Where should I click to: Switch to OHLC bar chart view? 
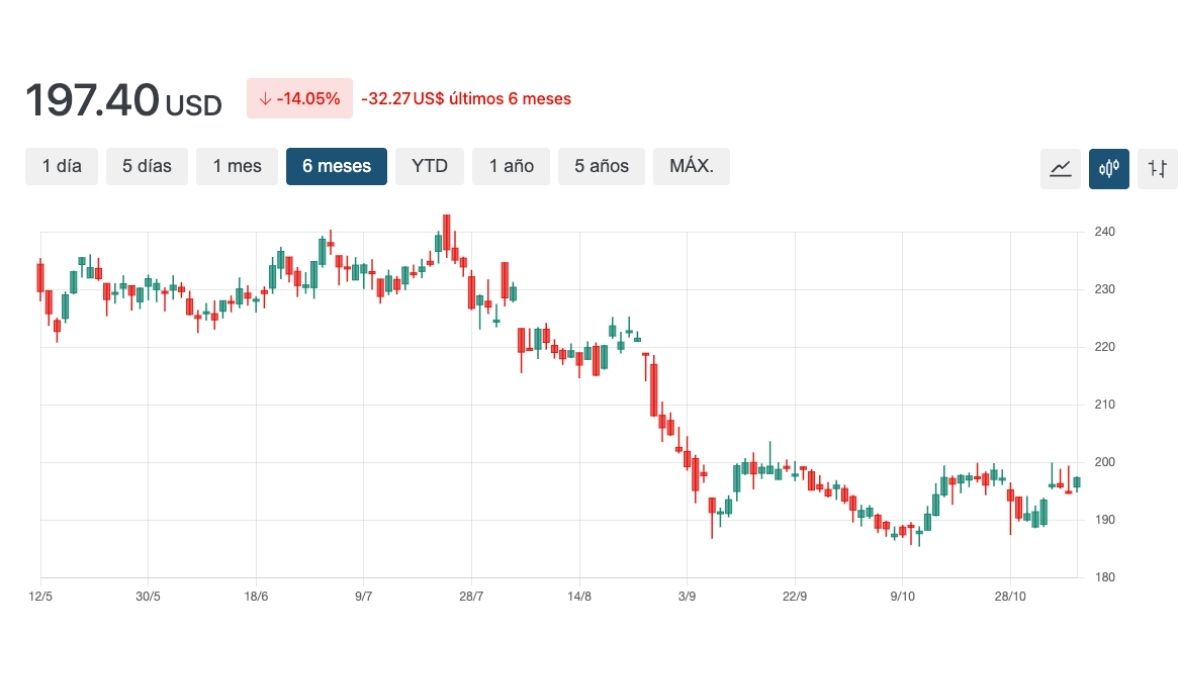coord(1157,168)
